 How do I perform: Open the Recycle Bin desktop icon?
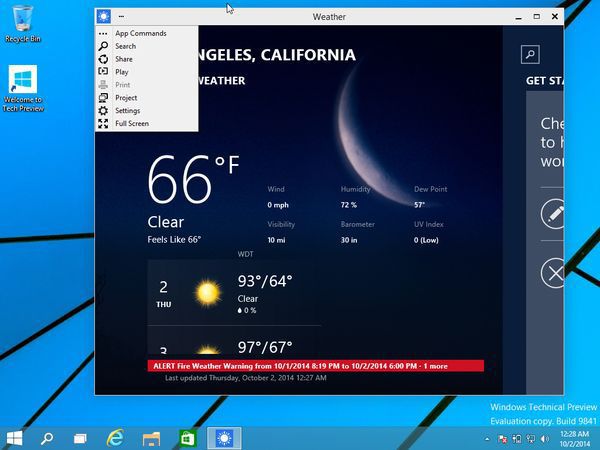click(x=23, y=24)
